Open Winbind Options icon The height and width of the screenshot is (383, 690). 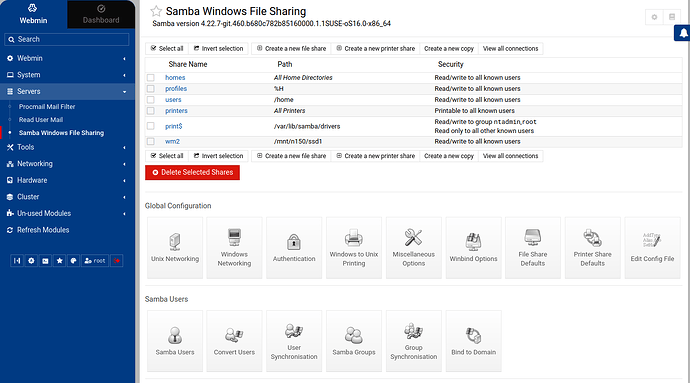pyautogui.click(x=473, y=247)
